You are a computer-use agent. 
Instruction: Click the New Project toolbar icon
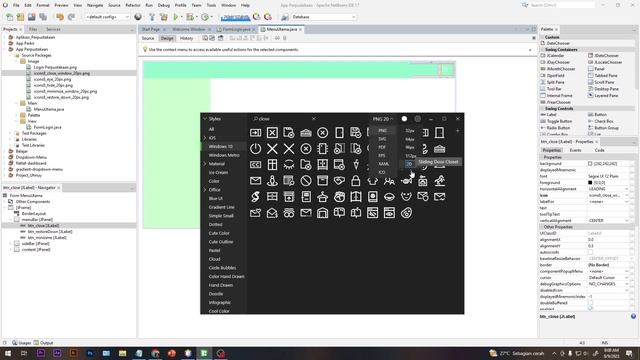[x=20, y=17]
